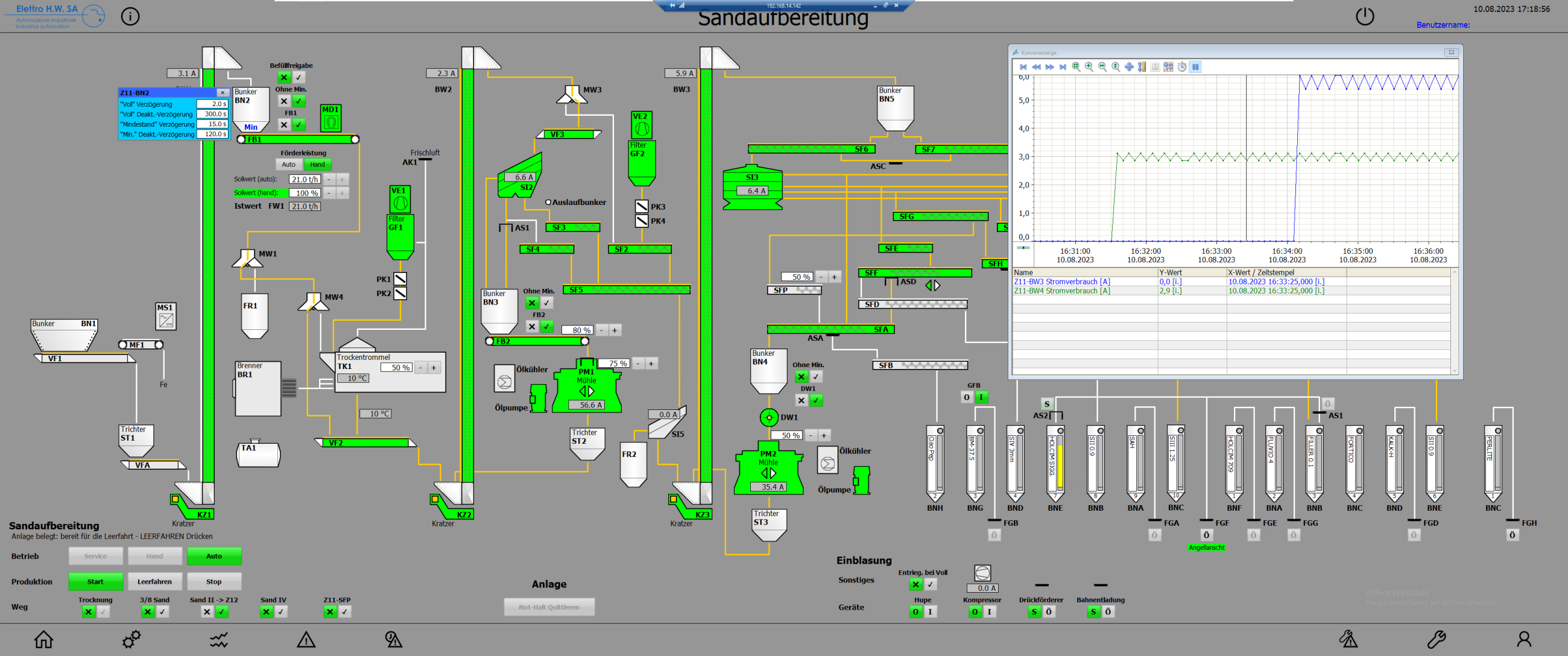1568x656 pixels.
Task: Select Hand mode for Förderleistung
Action: 317,165
